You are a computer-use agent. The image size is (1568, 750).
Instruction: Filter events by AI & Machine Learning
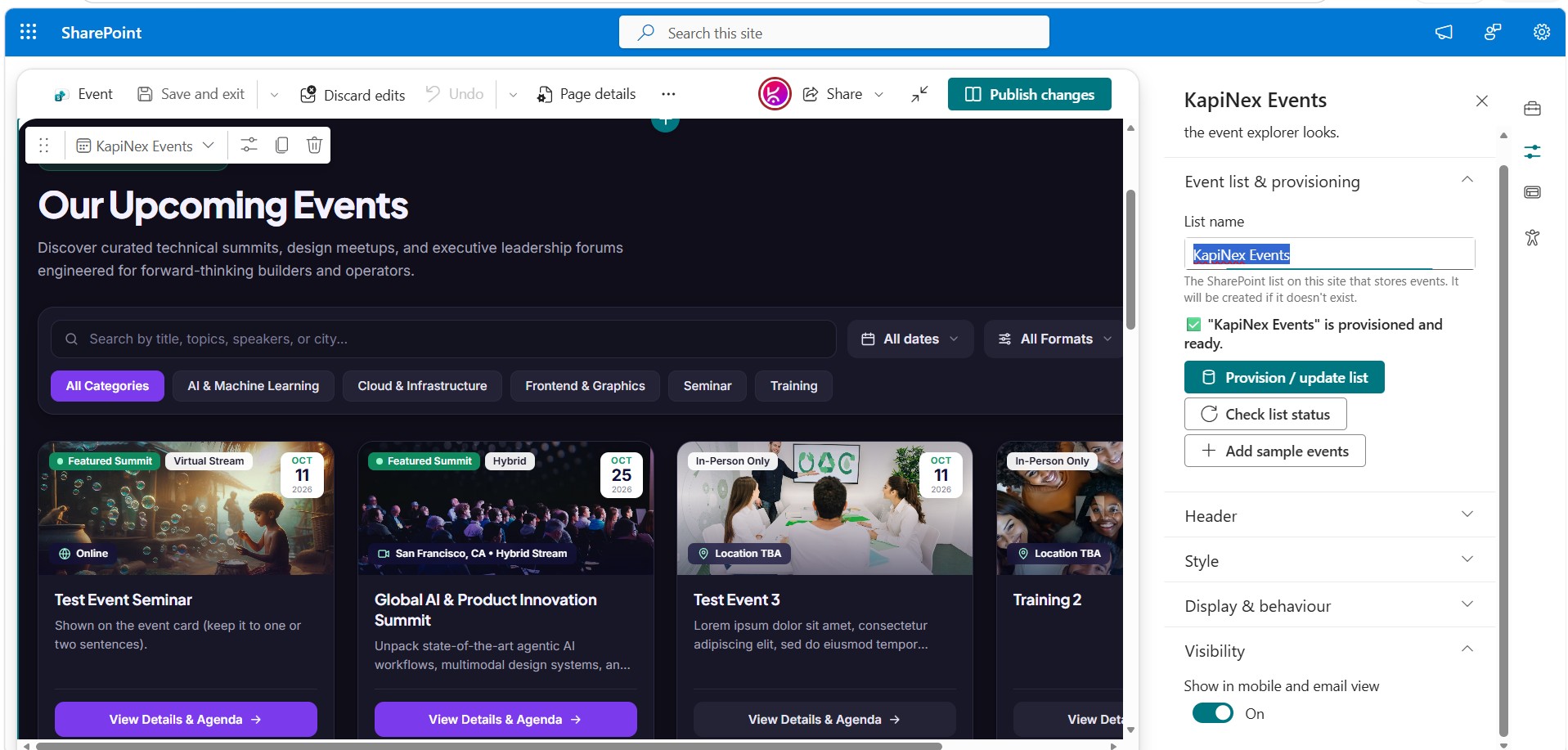click(x=254, y=386)
